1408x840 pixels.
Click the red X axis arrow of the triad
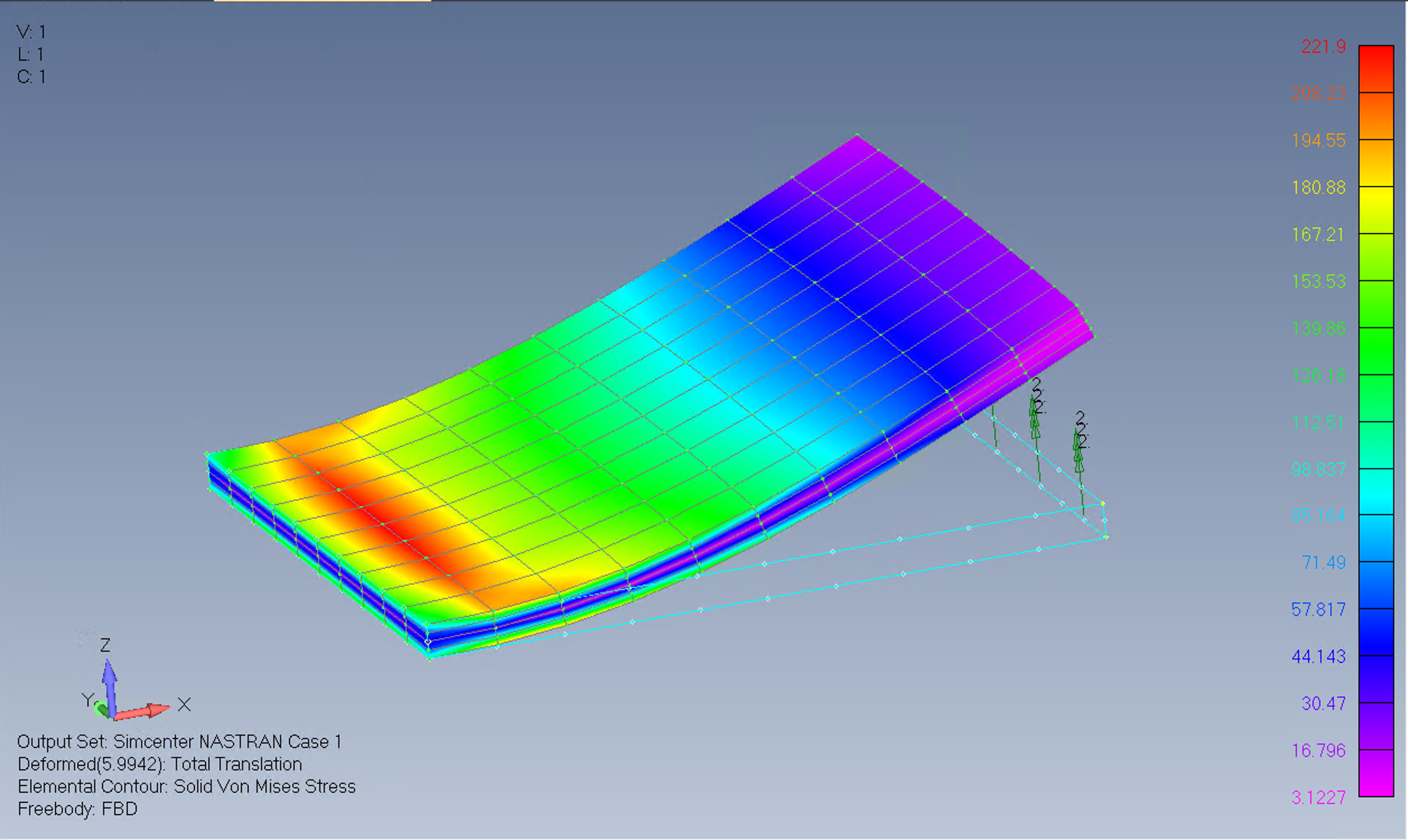(143, 712)
